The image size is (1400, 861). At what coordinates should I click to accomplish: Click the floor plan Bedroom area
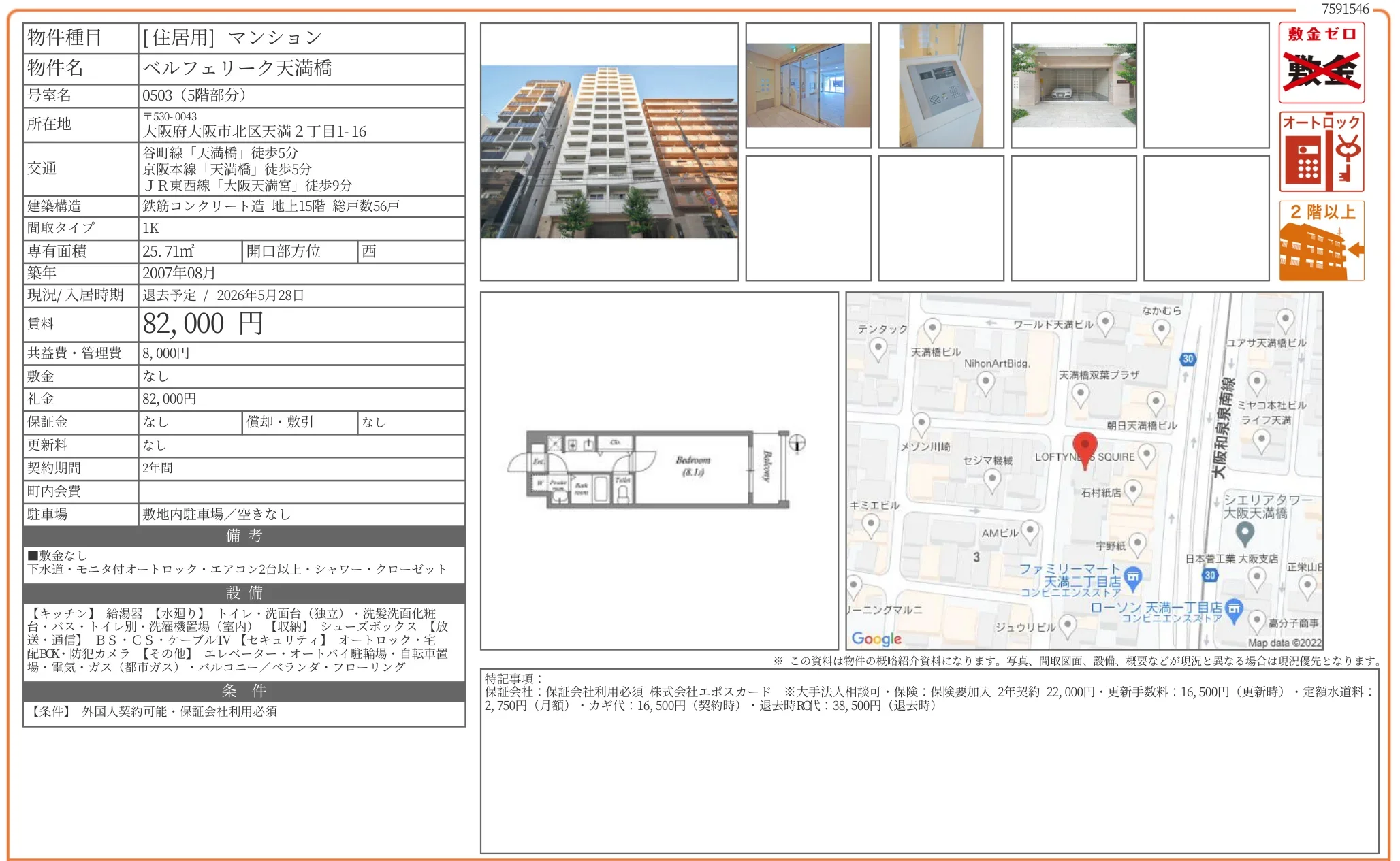[692, 467]
